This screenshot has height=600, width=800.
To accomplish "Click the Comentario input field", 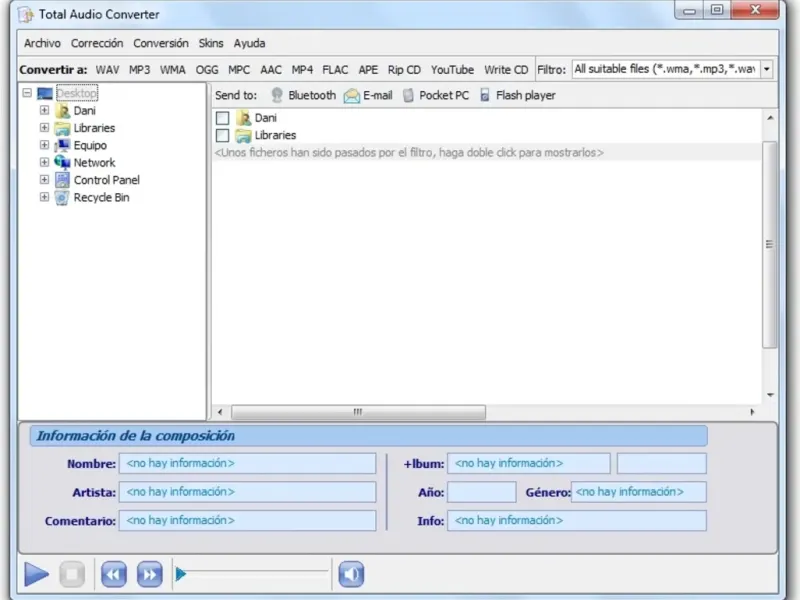I will 247,520.
